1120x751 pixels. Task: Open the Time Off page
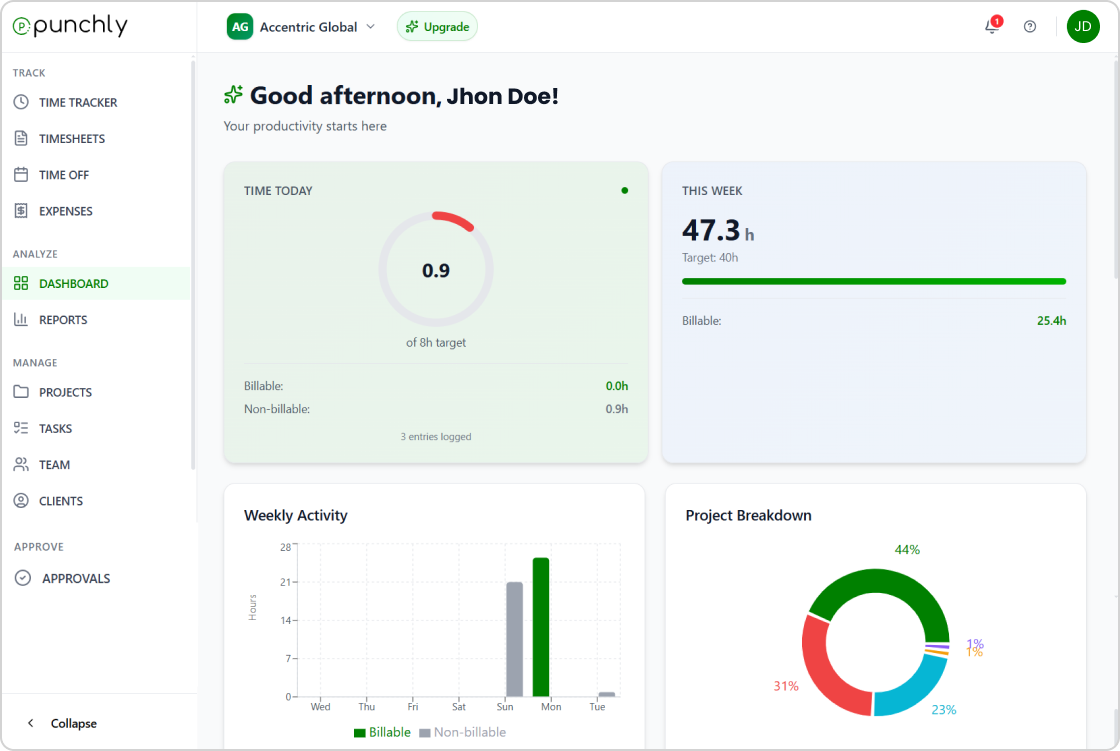(65, 174)
